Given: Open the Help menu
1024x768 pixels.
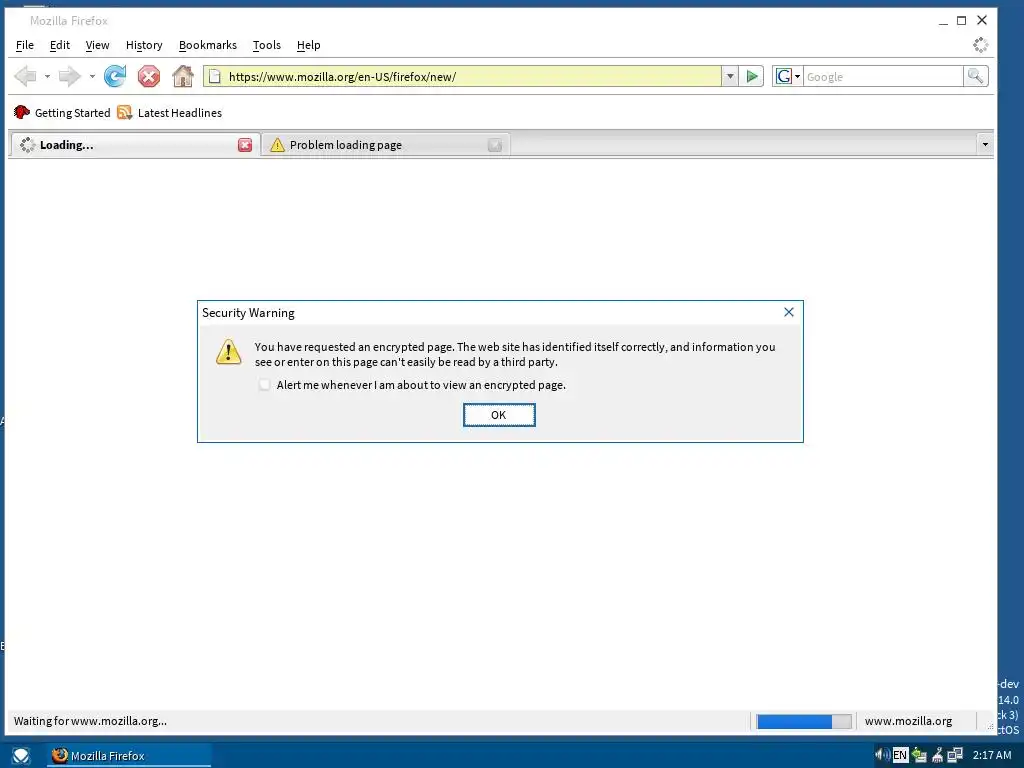Looking at the screenshot, I should 308,45.
